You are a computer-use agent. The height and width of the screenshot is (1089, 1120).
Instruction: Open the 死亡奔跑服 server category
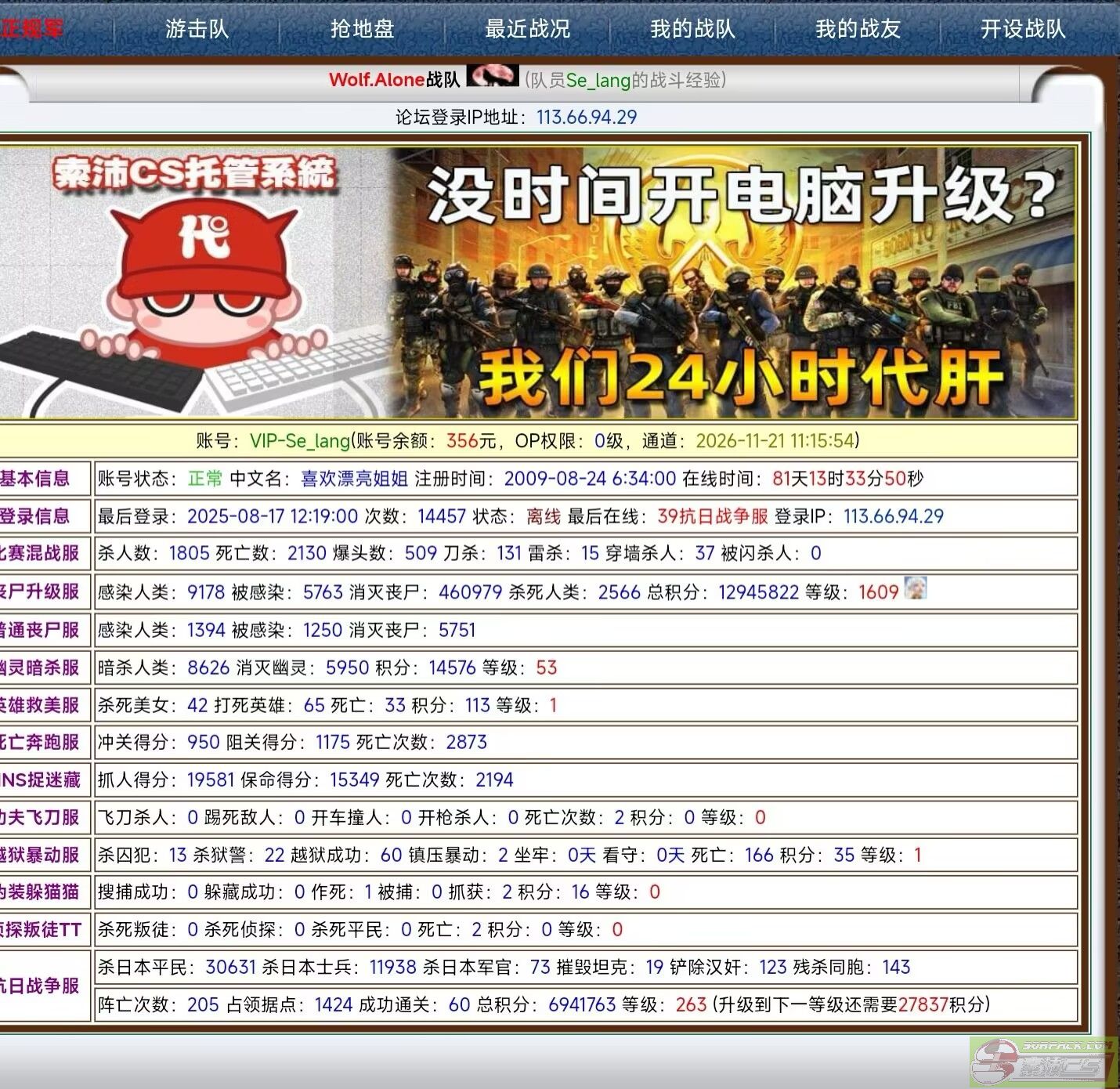tap(41, 742)
